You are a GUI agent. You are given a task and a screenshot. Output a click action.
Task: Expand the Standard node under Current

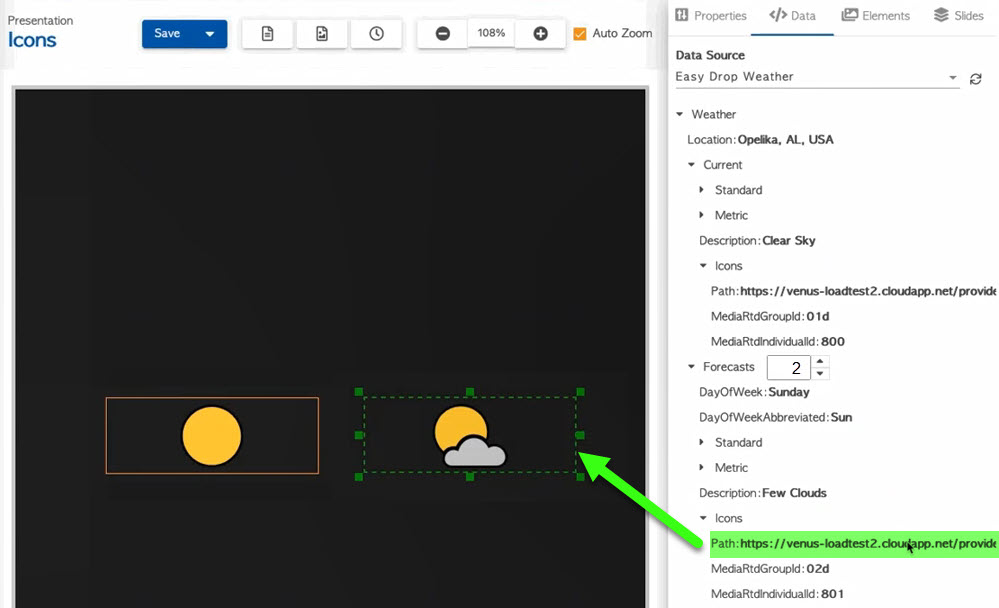point(702,190)
